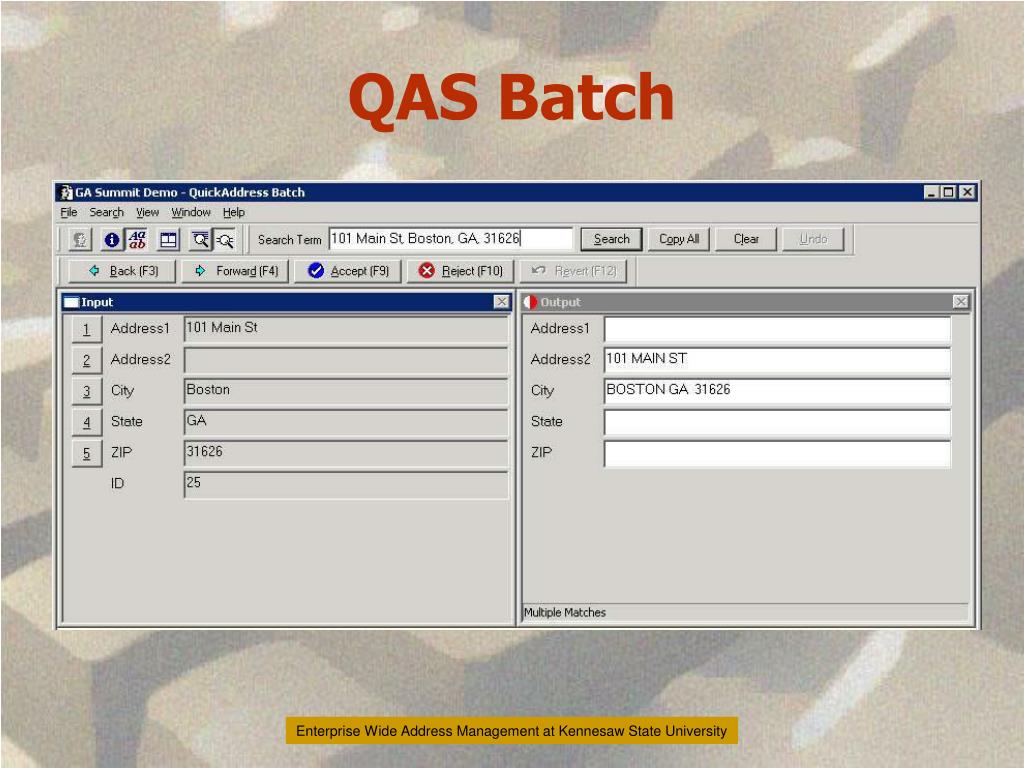Click the Input City field 'Boston'

[346, 391]
